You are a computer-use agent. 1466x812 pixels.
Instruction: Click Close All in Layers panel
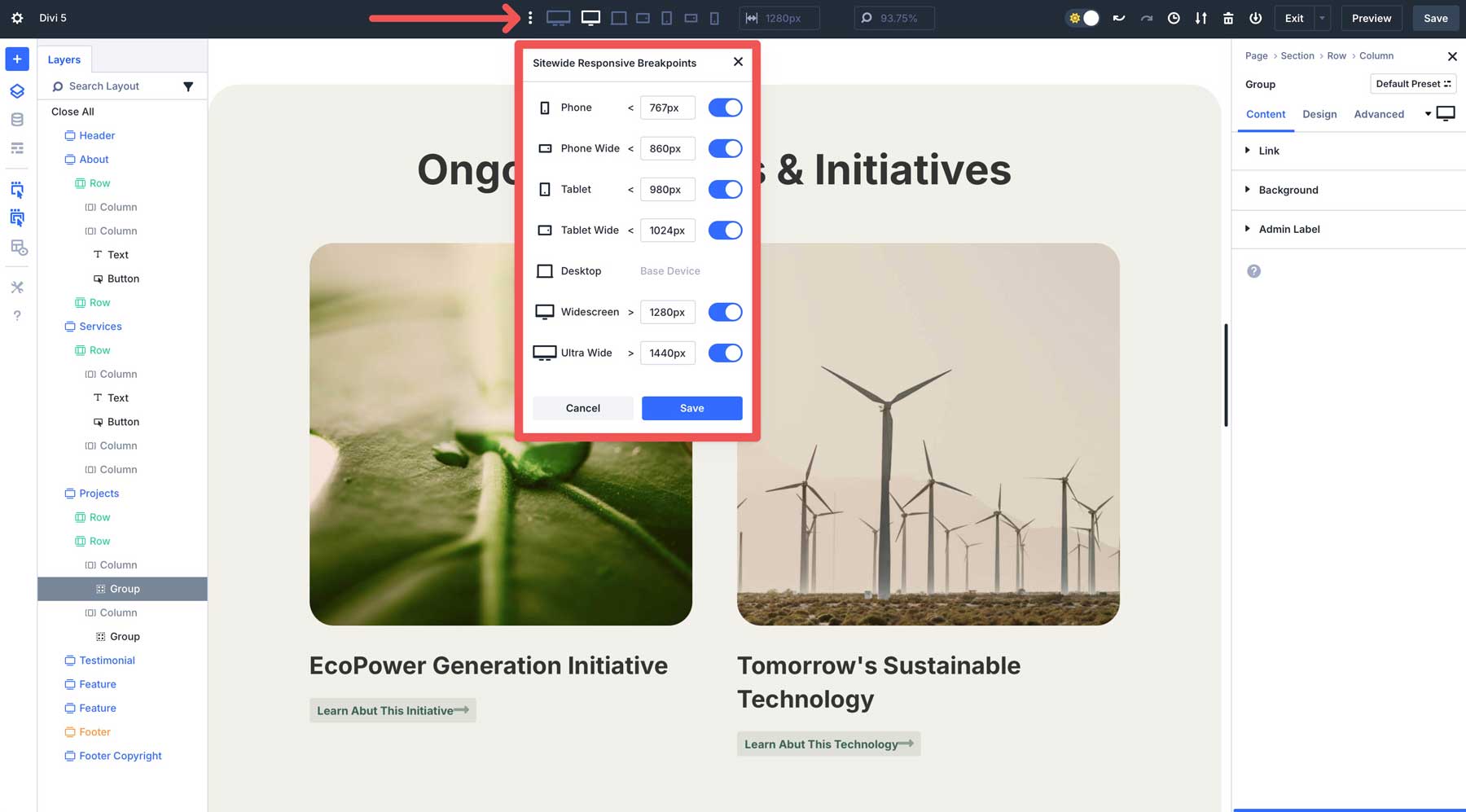pos(72,112)
